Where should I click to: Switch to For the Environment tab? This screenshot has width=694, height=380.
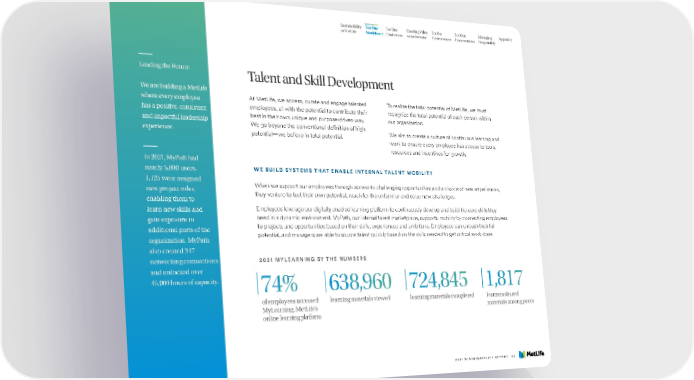[441, 36]
